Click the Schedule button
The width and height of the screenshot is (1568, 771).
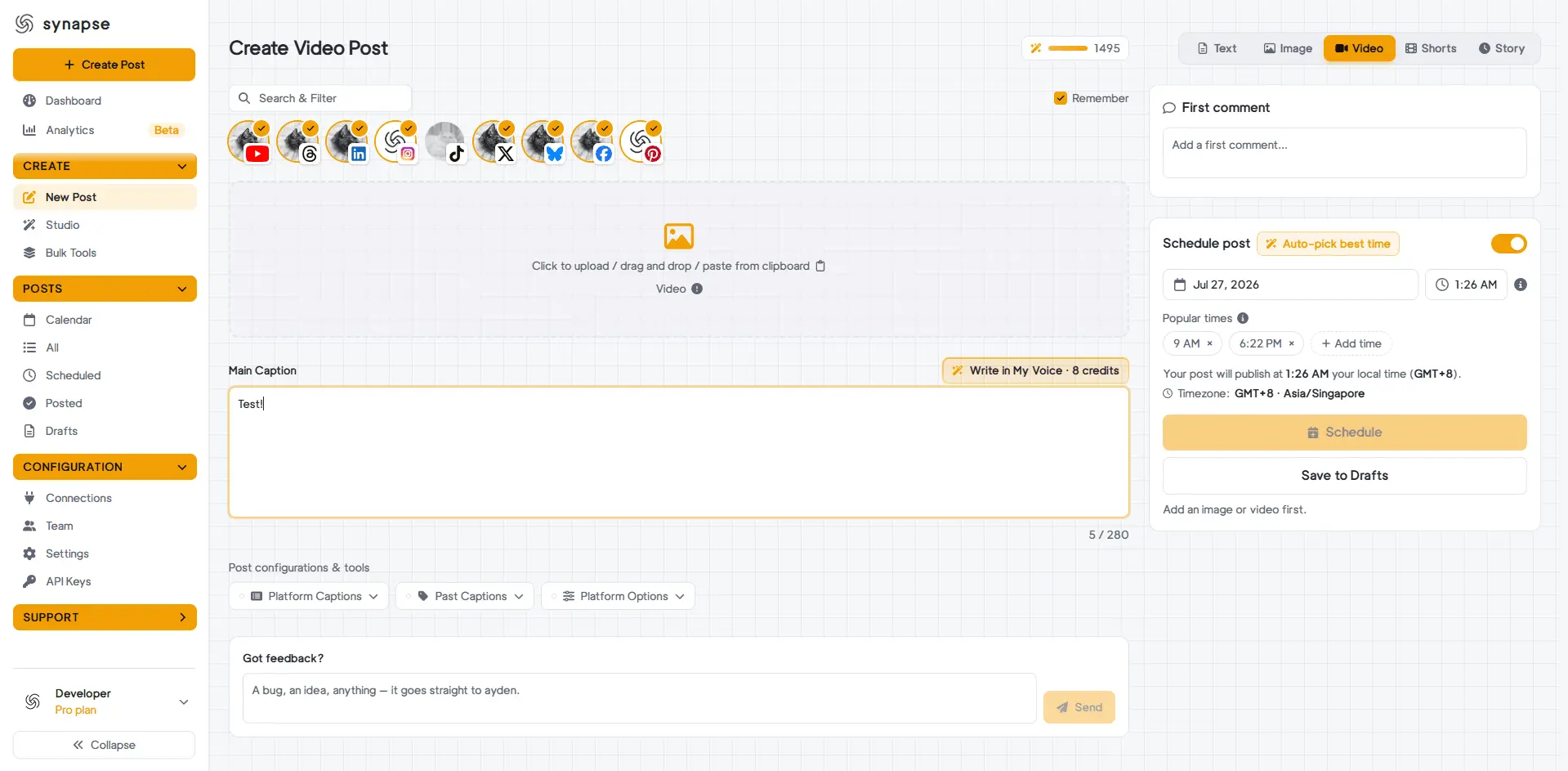[1344, 433]
